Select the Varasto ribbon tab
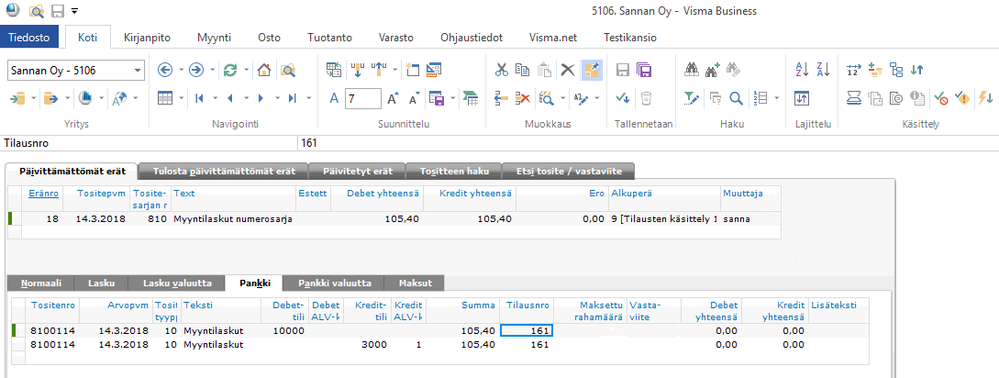Screen dimensions: 999x378 [x=396, y=38]
